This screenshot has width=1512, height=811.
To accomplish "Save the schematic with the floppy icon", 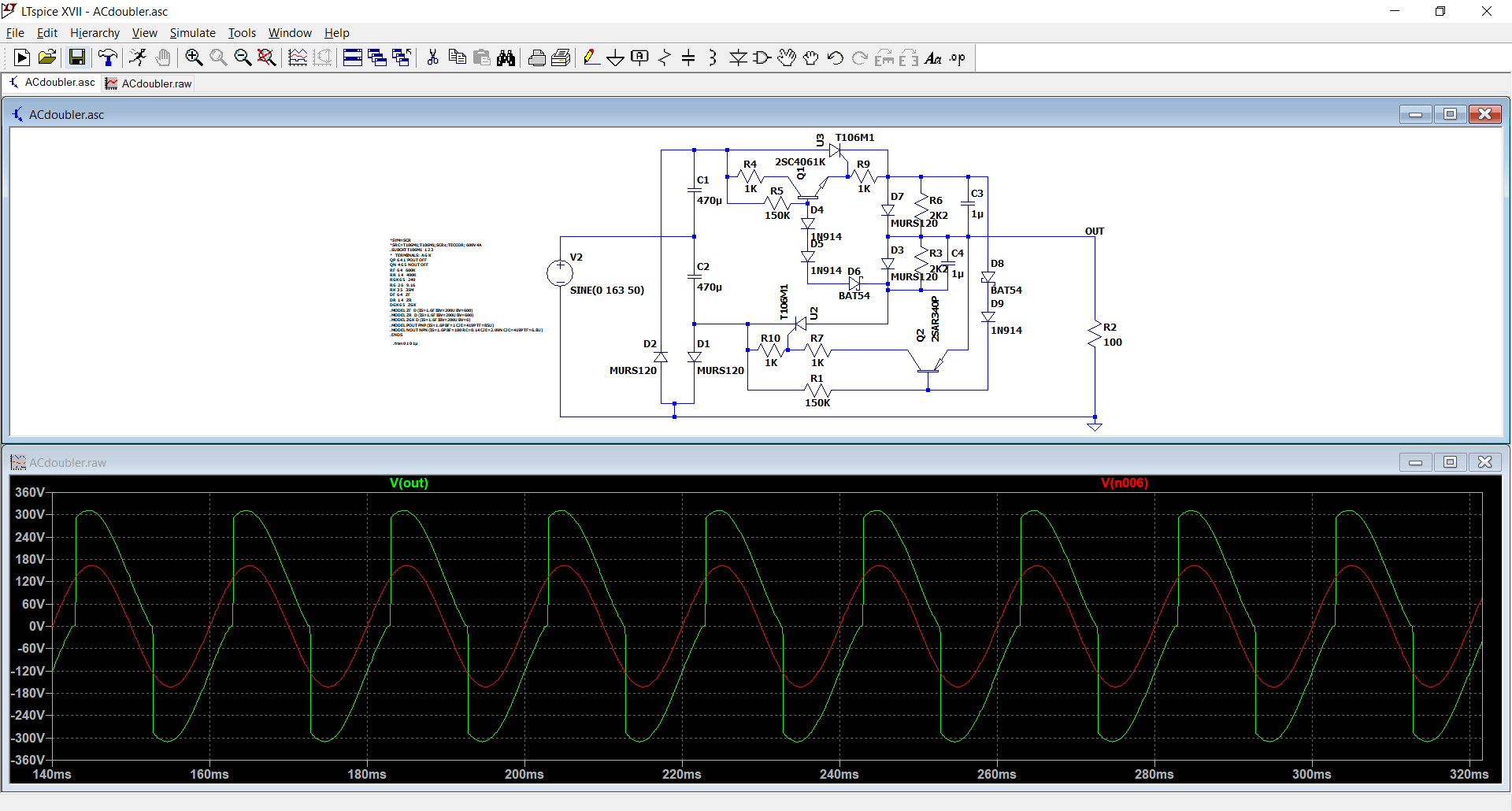I will coord(76,57).
